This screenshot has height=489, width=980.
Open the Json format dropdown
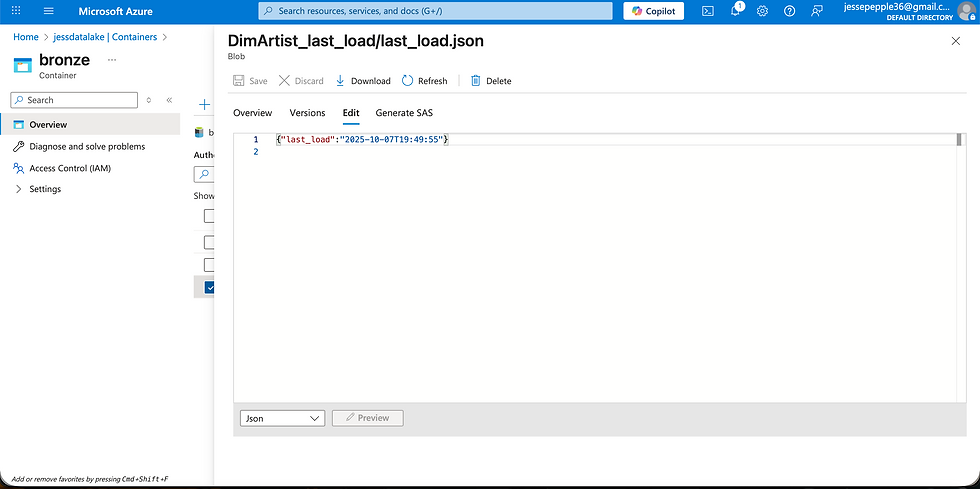[x=282, y=418]
